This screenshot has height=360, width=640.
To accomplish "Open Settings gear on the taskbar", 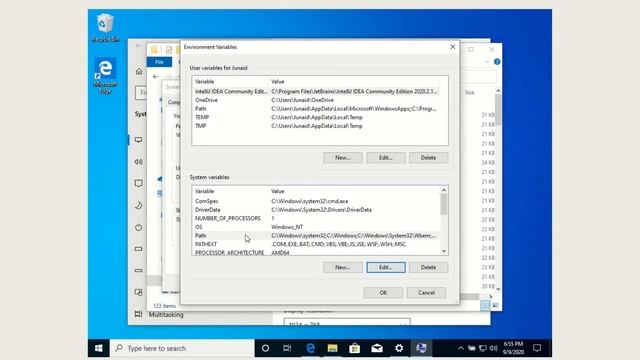I will pyautogui.click(x=399, y=348).
